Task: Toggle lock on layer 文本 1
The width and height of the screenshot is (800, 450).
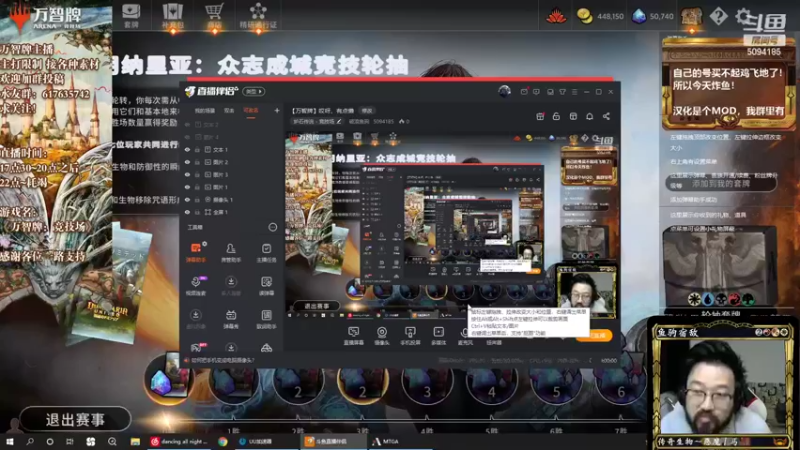Action: (x=197, y=149)
